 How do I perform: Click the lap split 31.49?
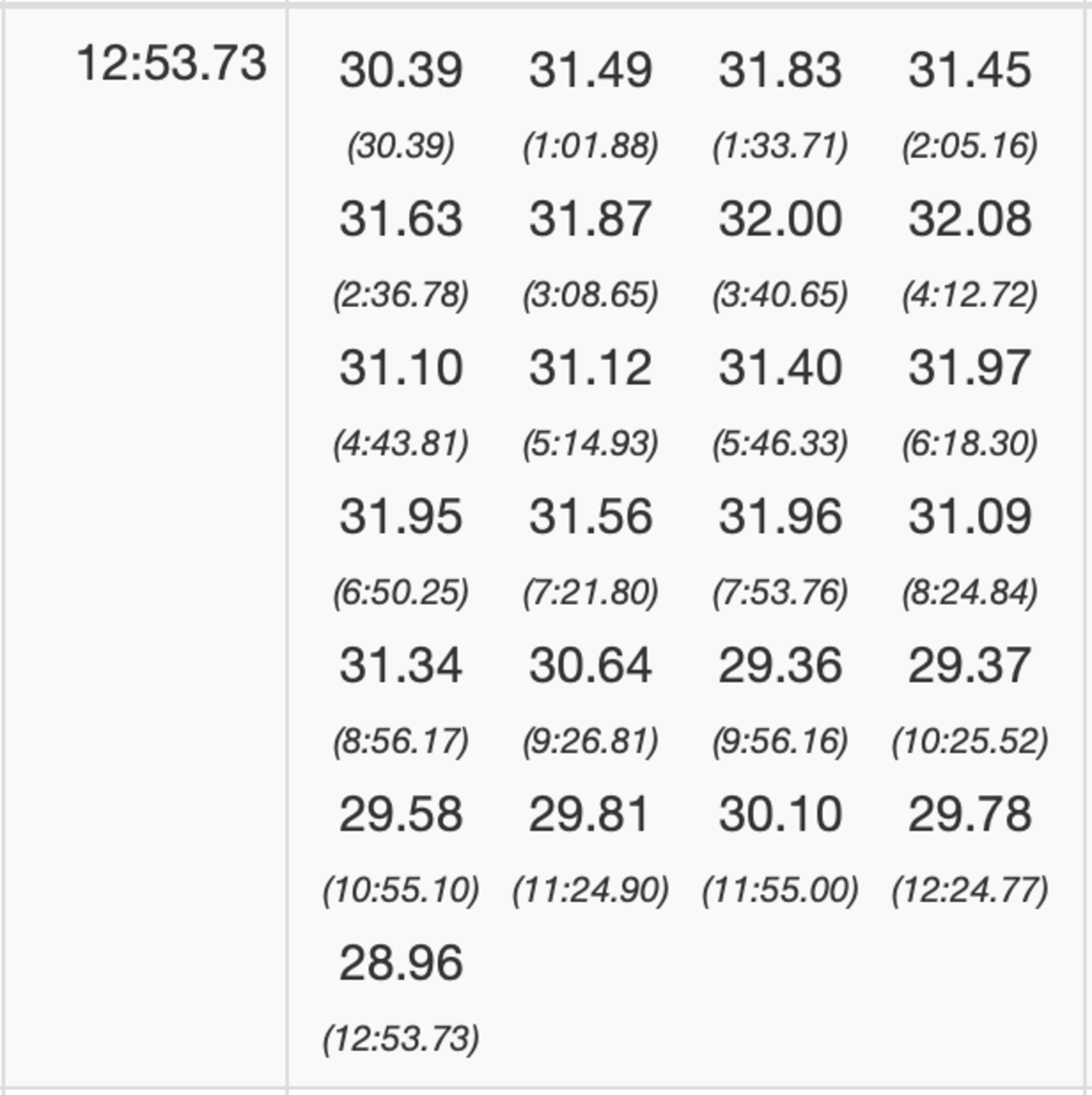(591, 71)
